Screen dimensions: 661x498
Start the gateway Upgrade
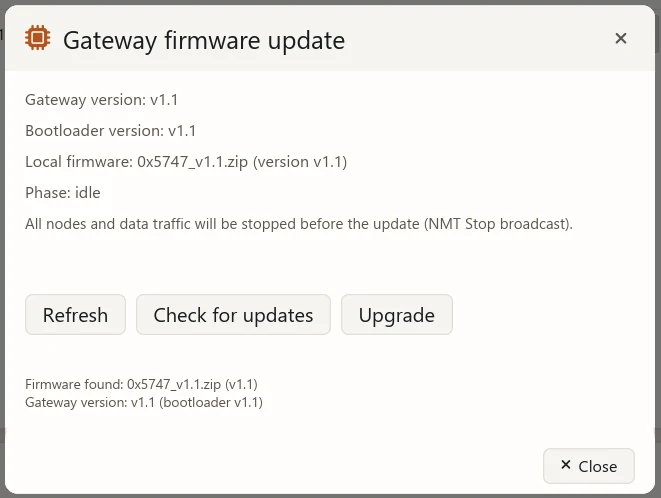(x=397, y=315)
